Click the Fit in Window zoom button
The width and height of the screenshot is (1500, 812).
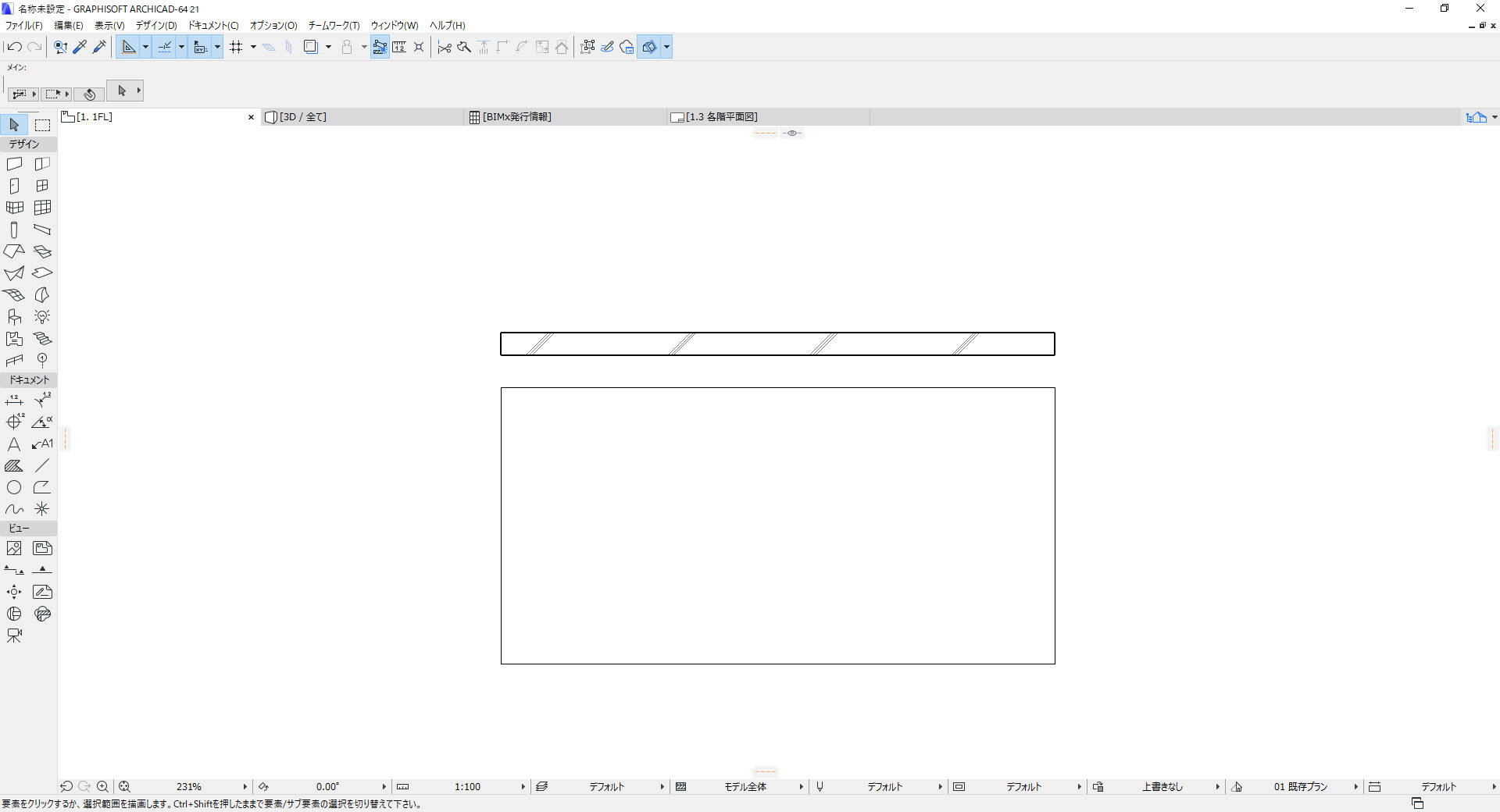tap(125, 787)
